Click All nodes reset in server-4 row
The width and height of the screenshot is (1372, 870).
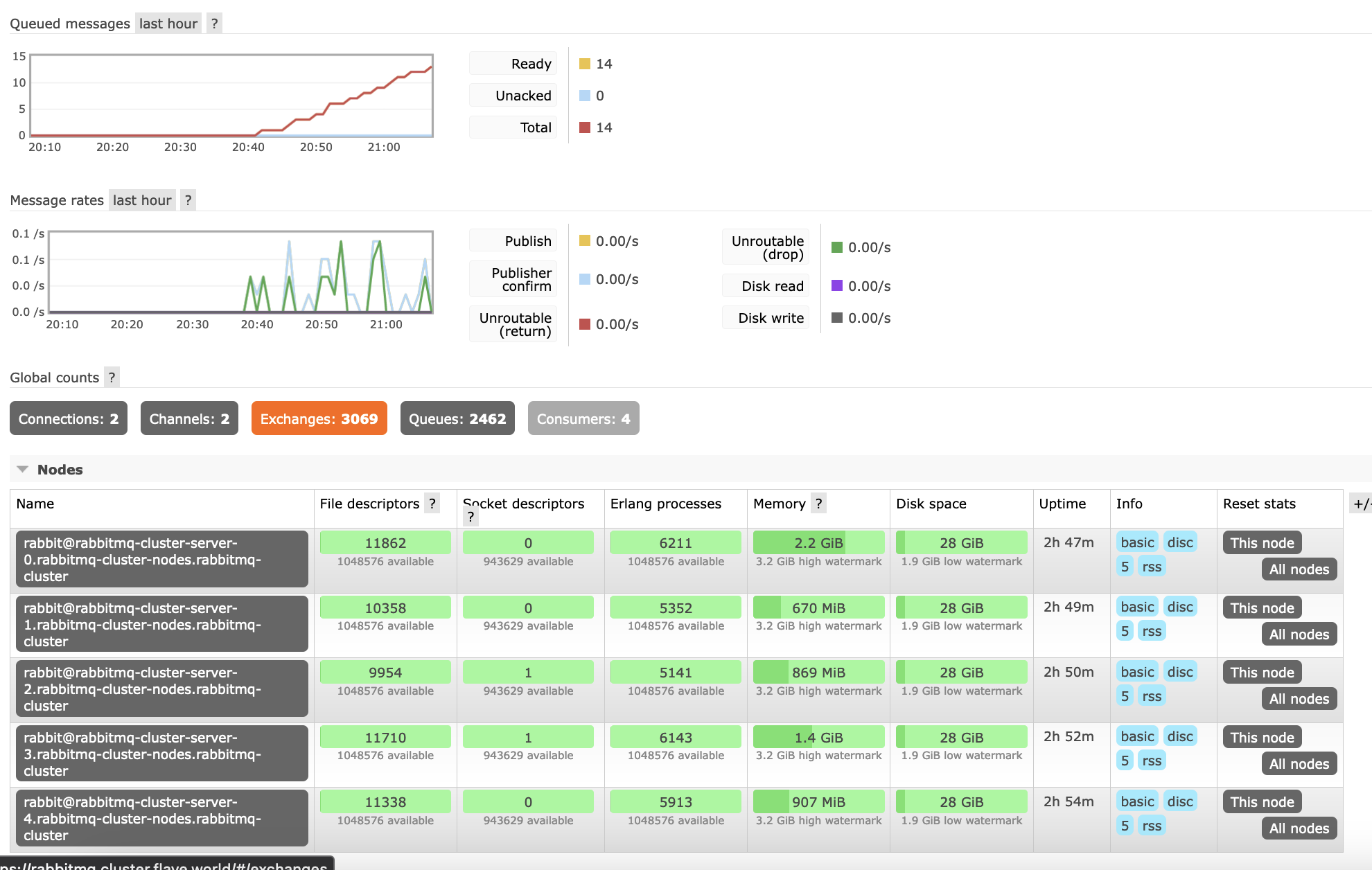1299,828
